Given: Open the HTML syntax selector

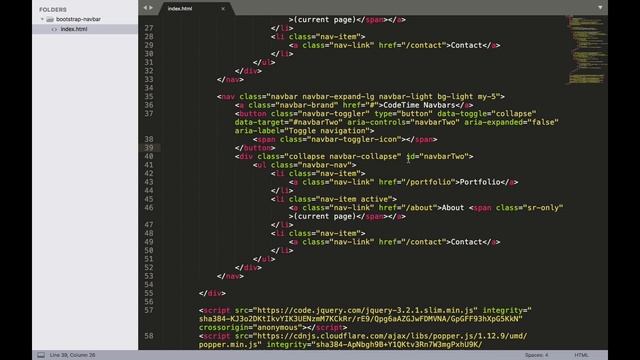Looking at the screenshot, I should [581, 355].
